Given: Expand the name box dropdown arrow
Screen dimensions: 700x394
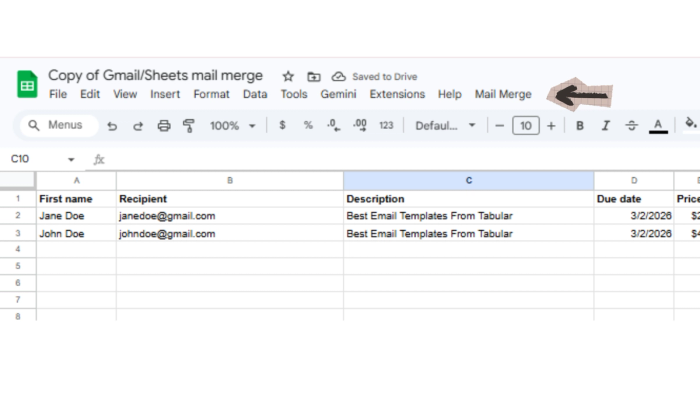Looking at the screenshot, I should click(x=71, y=159).
